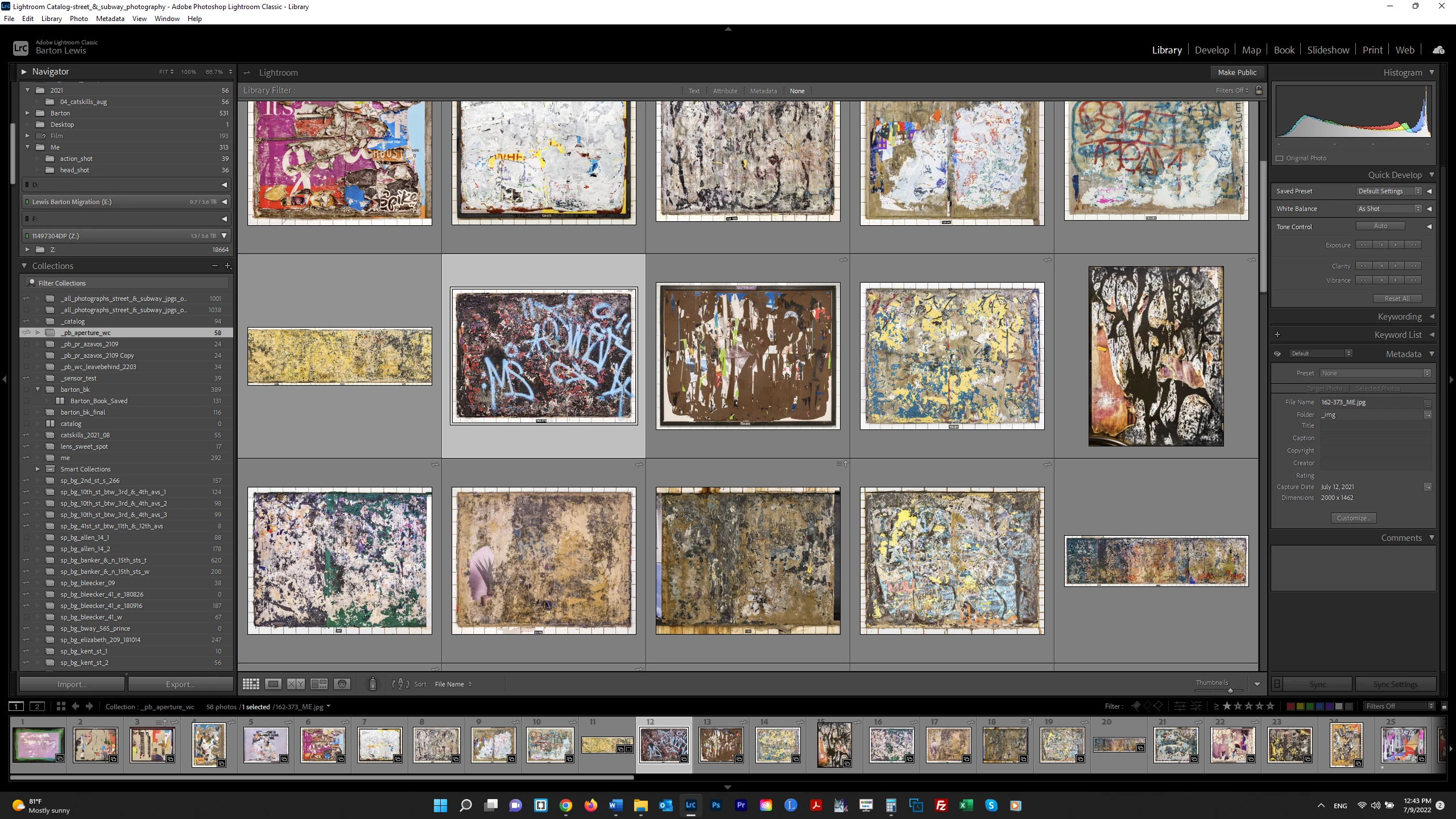1456x819 pixels.
Task: Open the Develop module tab
Action: [x=1211, y=50]
